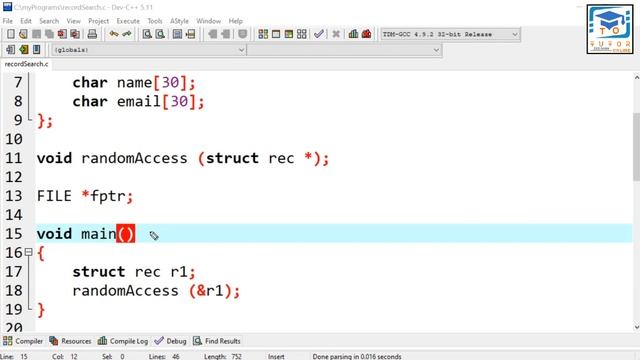Click the Save file toolbar icon
The image size is (640, 360).
36,34
